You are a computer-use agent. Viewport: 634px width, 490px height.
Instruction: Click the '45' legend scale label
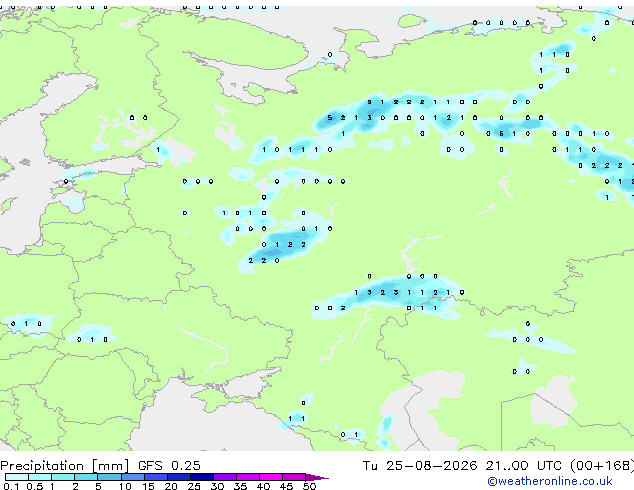click(x=286, y=486)
